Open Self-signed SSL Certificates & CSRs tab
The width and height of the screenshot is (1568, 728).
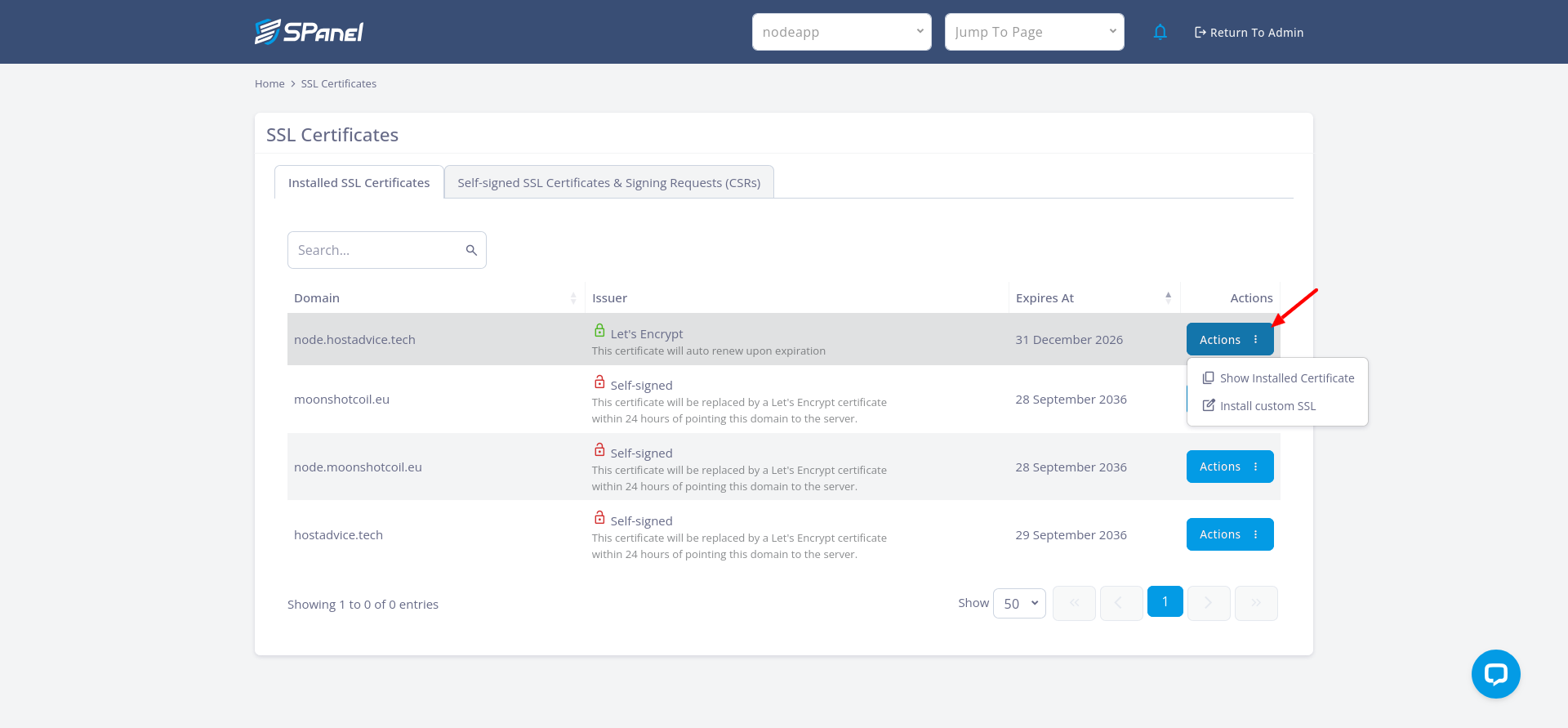tap(609, 182)
